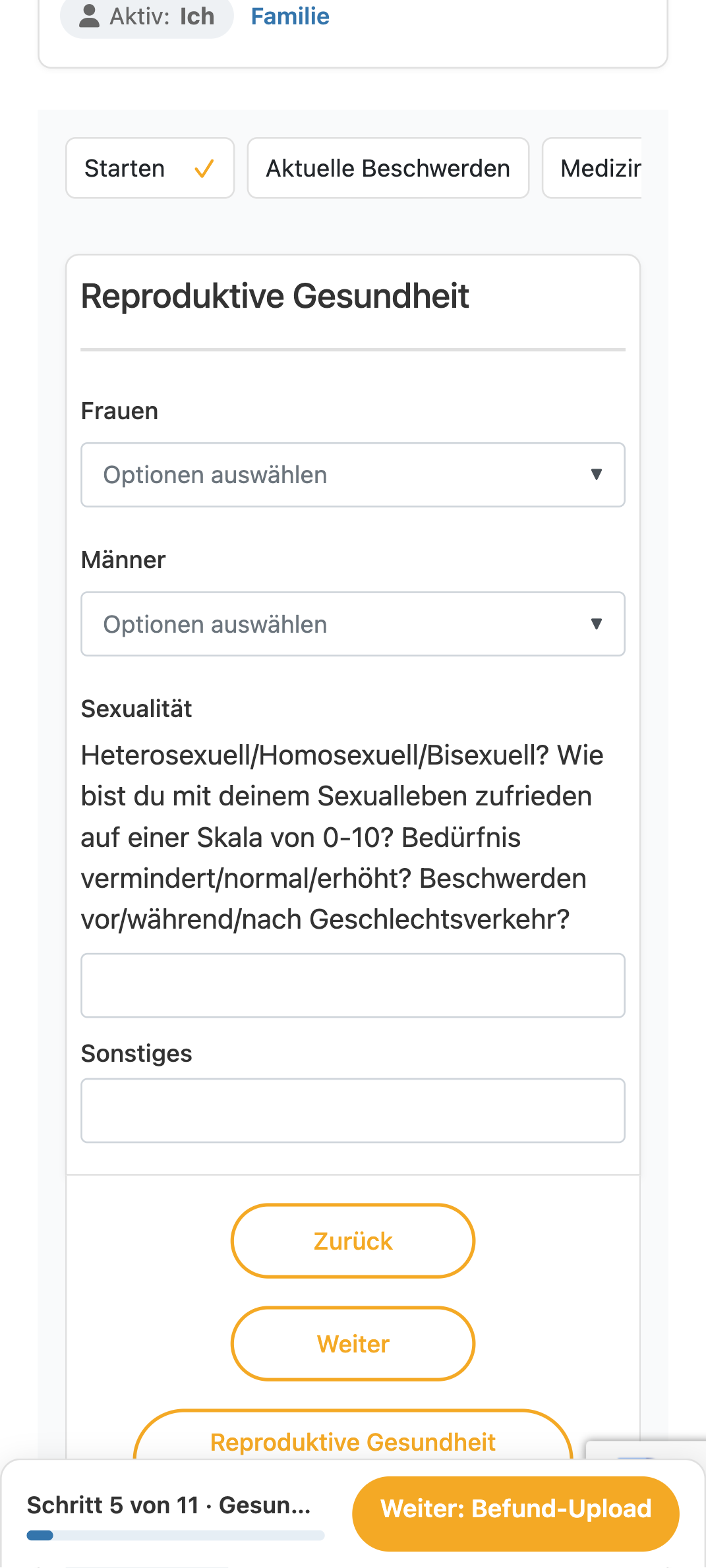The image size is (706, 1568).
Task: Click the Zurück button
Action: click(353, 1240)
